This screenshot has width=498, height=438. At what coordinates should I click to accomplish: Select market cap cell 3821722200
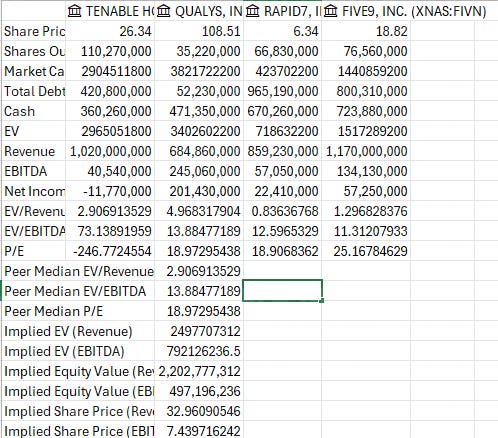[205, 71]
